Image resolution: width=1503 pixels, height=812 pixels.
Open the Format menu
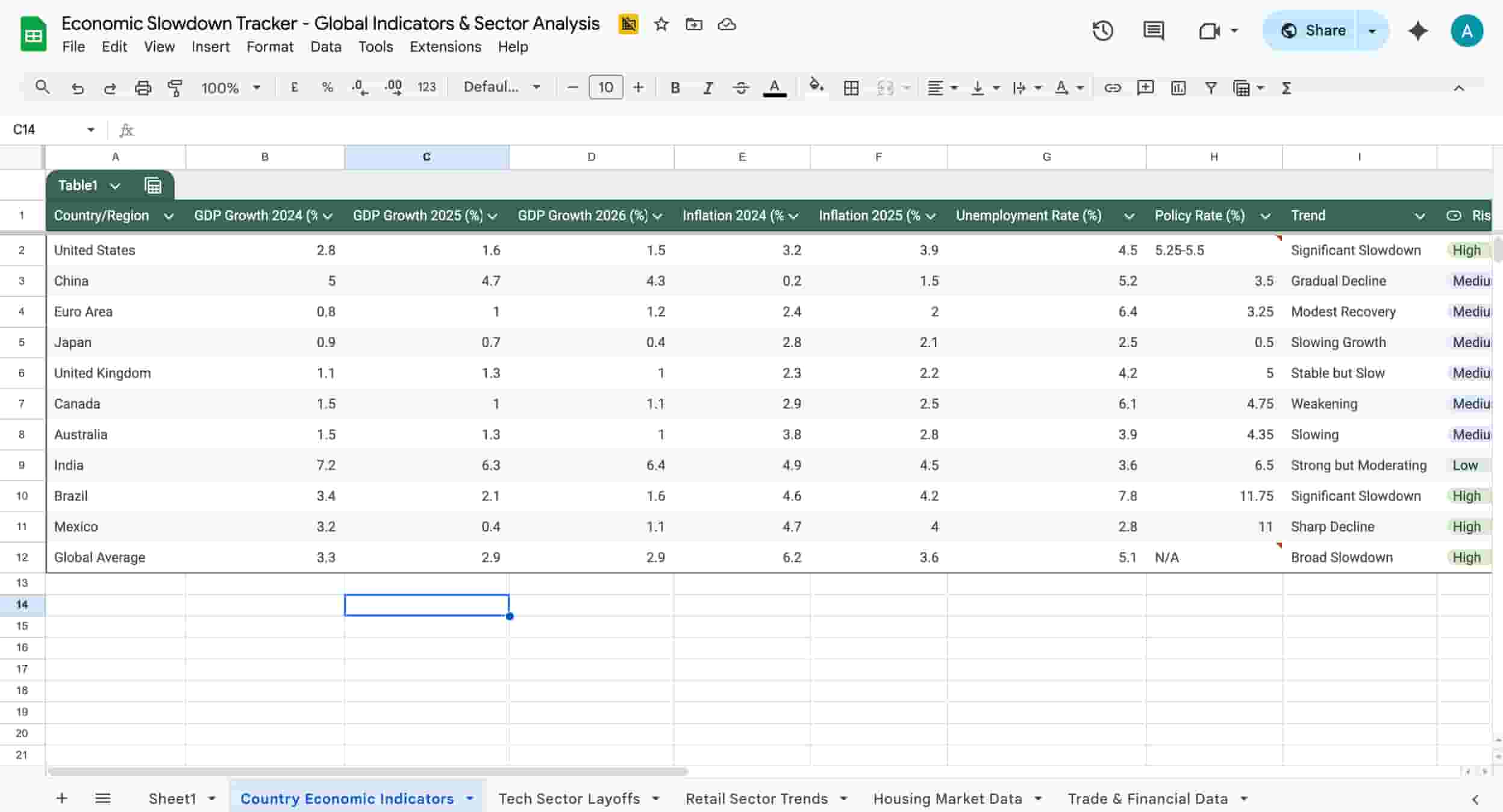click(x=270, y=46)
